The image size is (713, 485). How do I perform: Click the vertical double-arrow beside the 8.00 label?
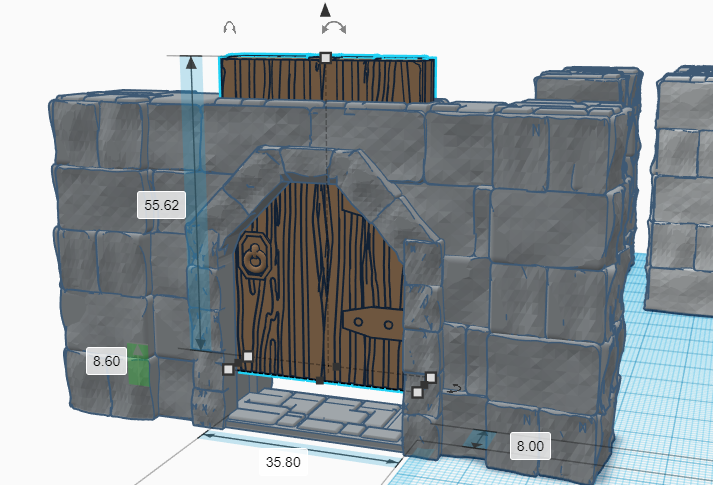point(481,440)
